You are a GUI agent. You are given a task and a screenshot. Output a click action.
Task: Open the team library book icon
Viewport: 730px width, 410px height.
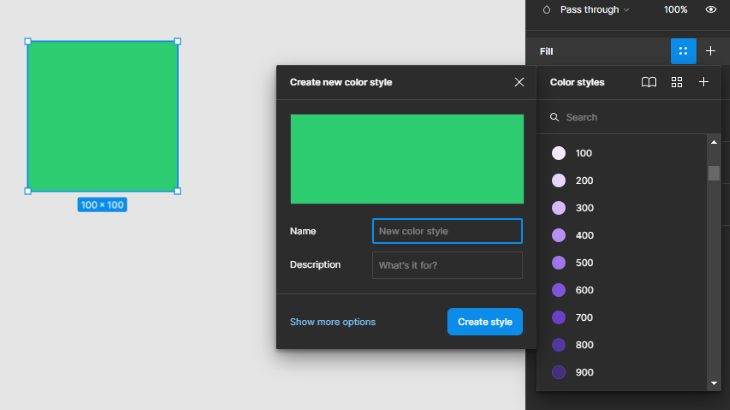tap(649, 82)
